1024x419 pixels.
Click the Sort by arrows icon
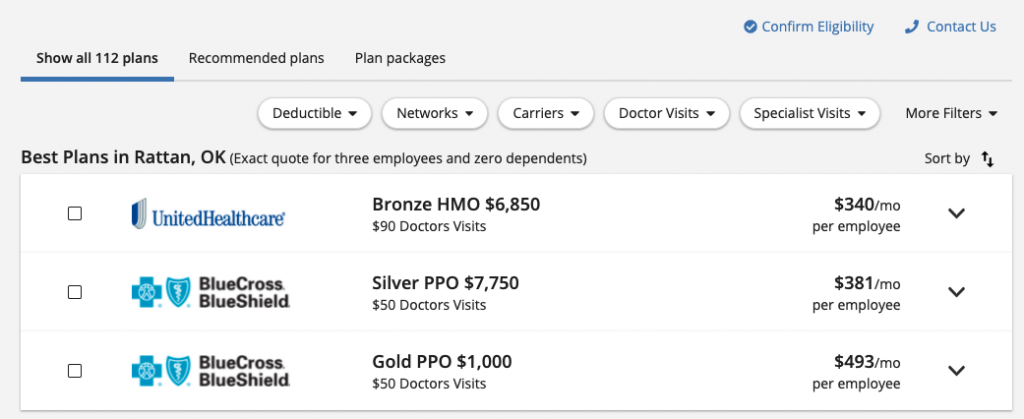(x=987, y=159)
